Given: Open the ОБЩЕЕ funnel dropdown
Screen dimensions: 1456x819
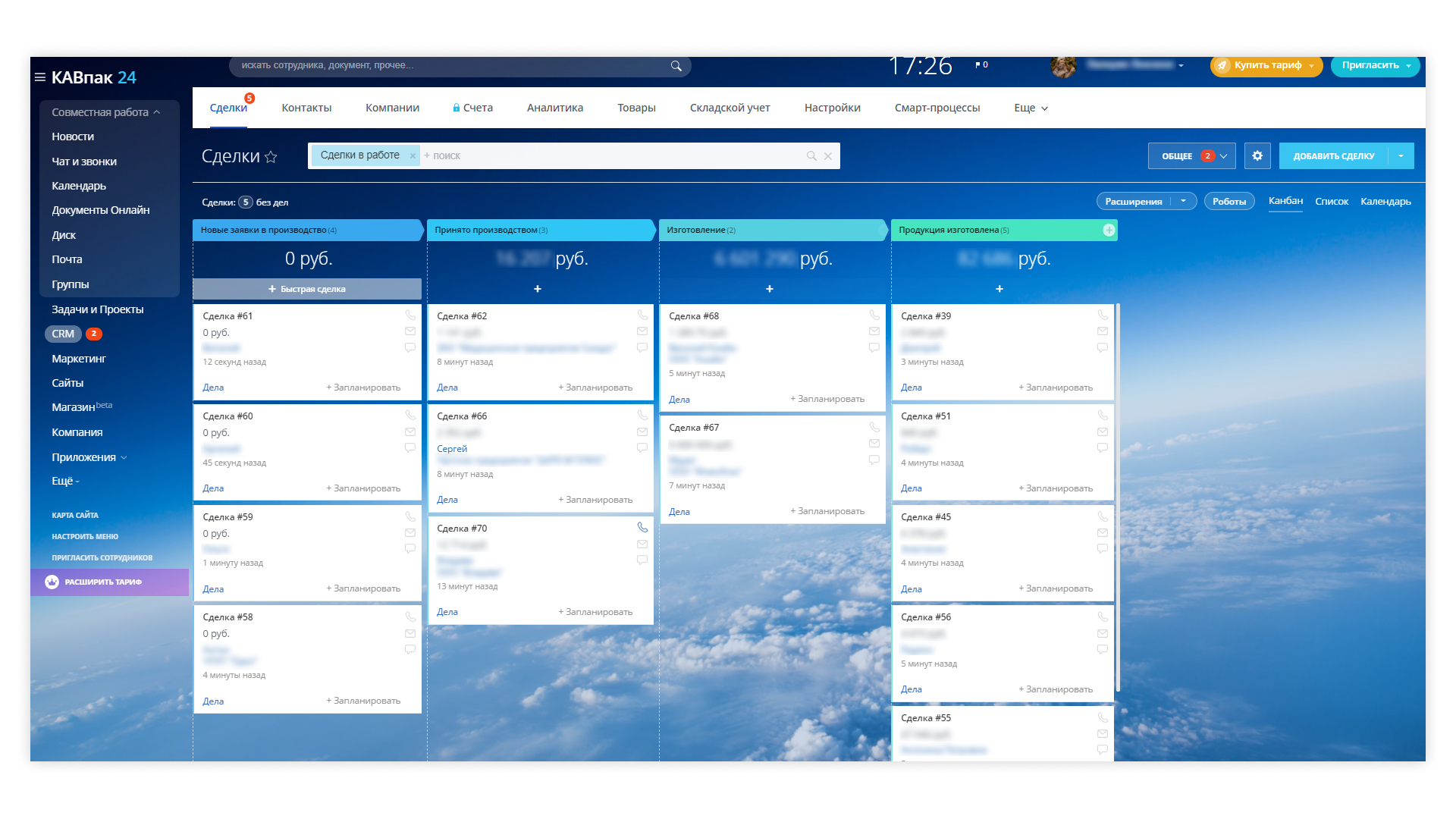Looking at the screenshot, I should click(1191, 155).
